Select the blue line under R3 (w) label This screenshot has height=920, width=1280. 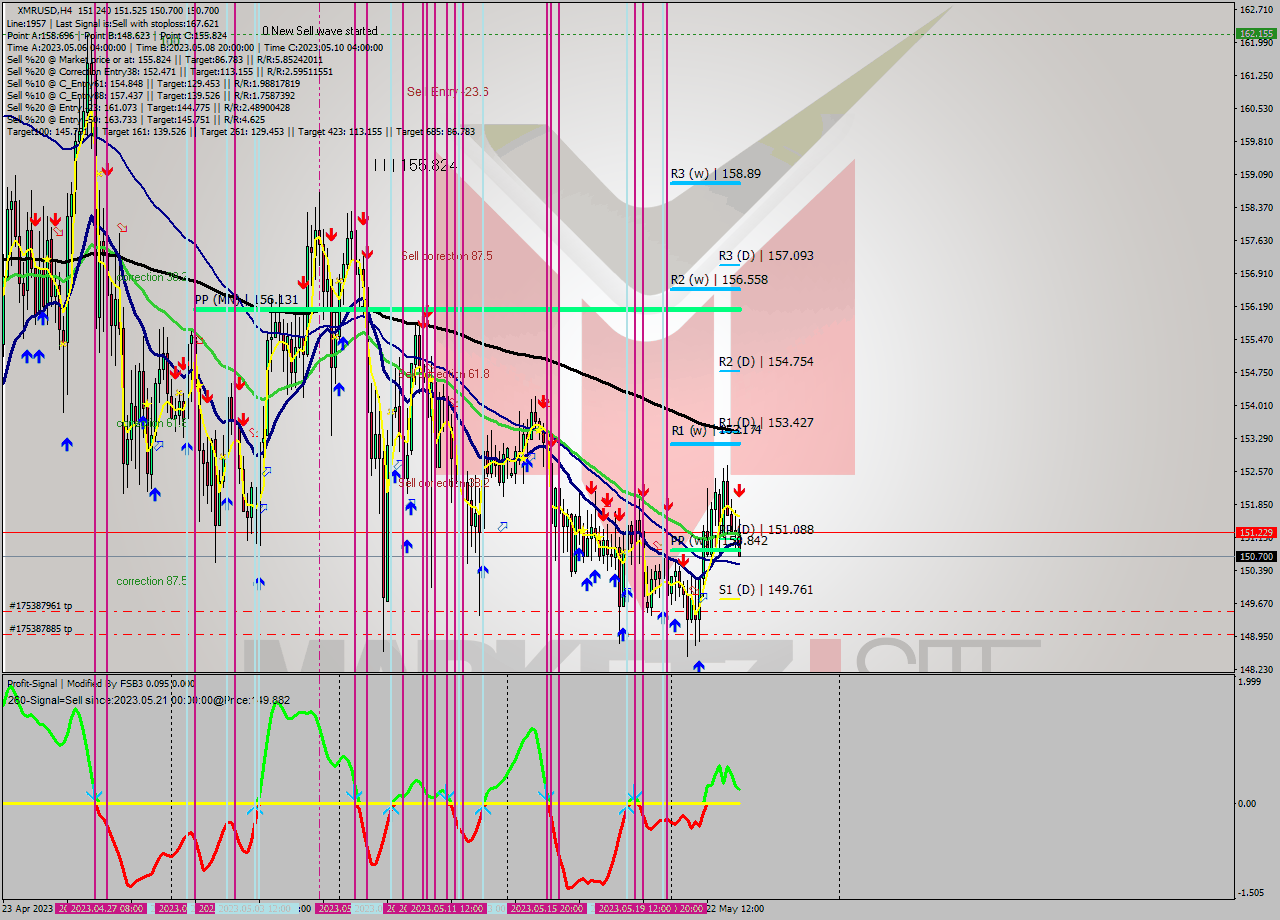tap(705, 183)
